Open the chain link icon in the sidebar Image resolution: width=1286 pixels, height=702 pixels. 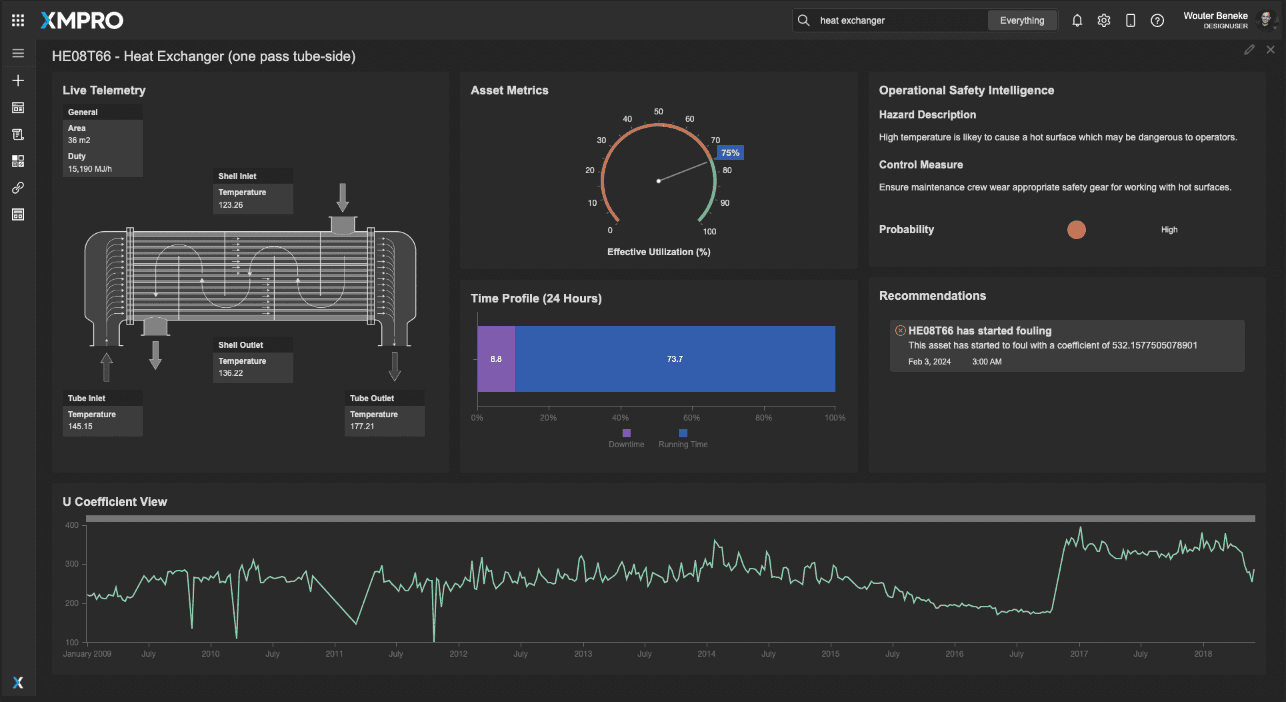coord(18,188)
